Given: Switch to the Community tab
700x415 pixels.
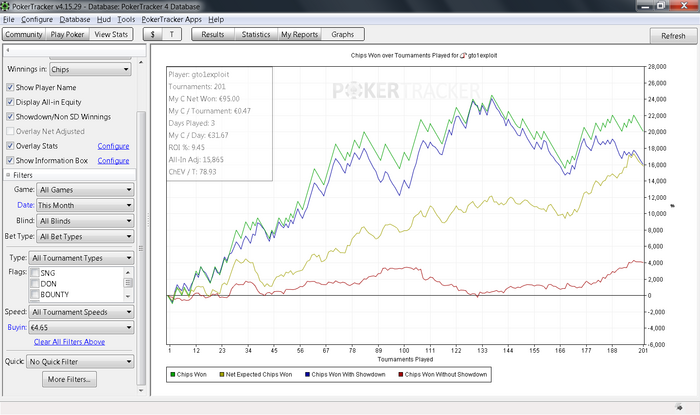Looking at the screenshot, I should (24, 34).
